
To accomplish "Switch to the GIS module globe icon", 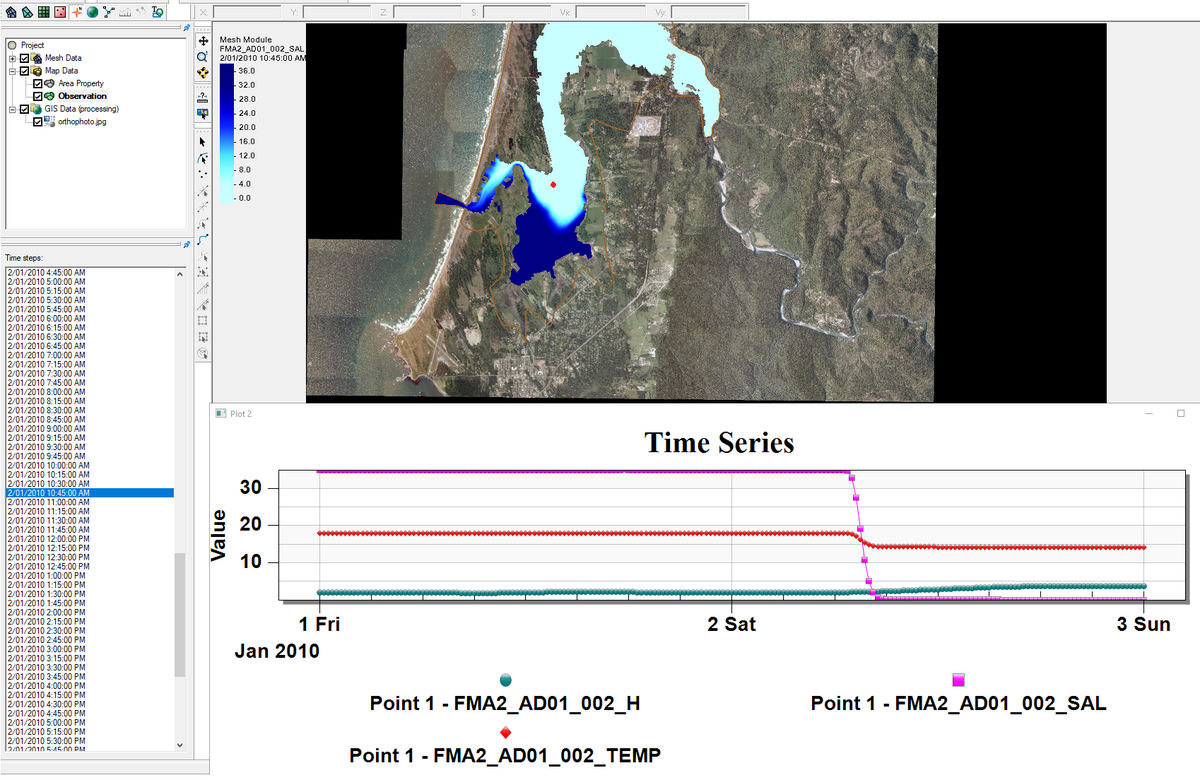I will (92, 12).
